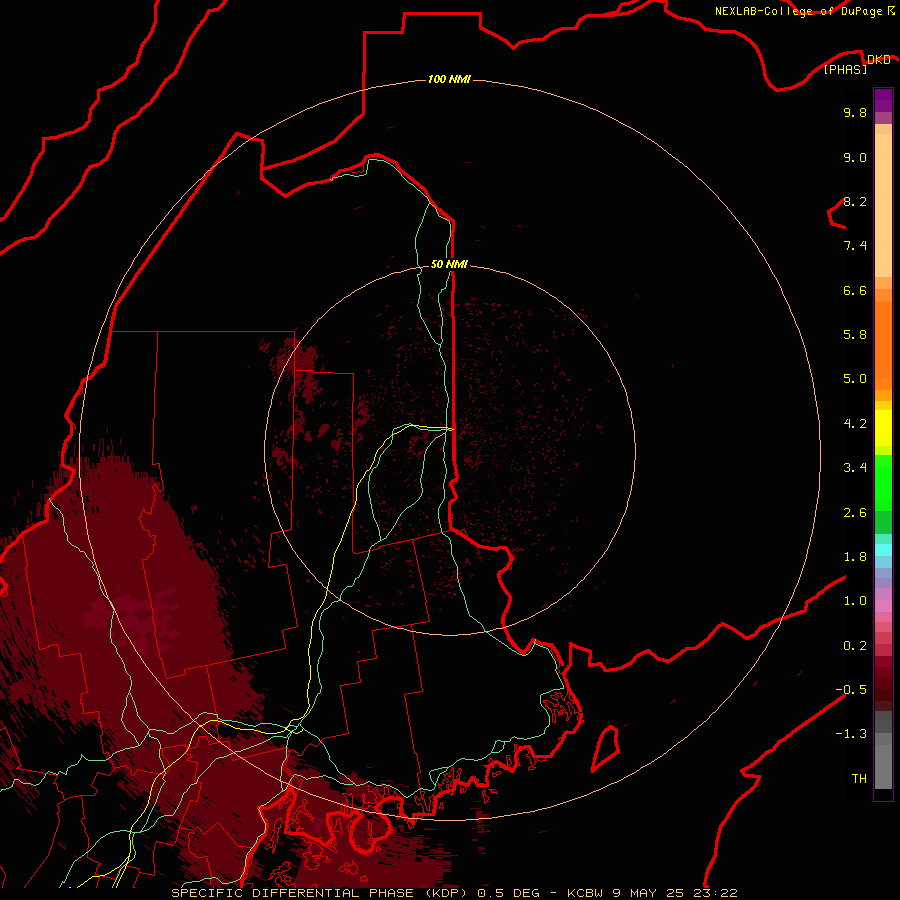Click the 5.0 scale value
Viewport: 900px width, 900px height.
tap(855, 379)
